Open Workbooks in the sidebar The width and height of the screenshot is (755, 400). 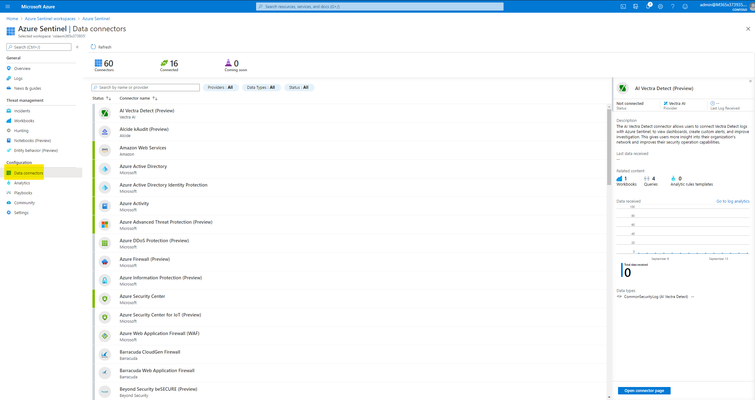point(24,121)
